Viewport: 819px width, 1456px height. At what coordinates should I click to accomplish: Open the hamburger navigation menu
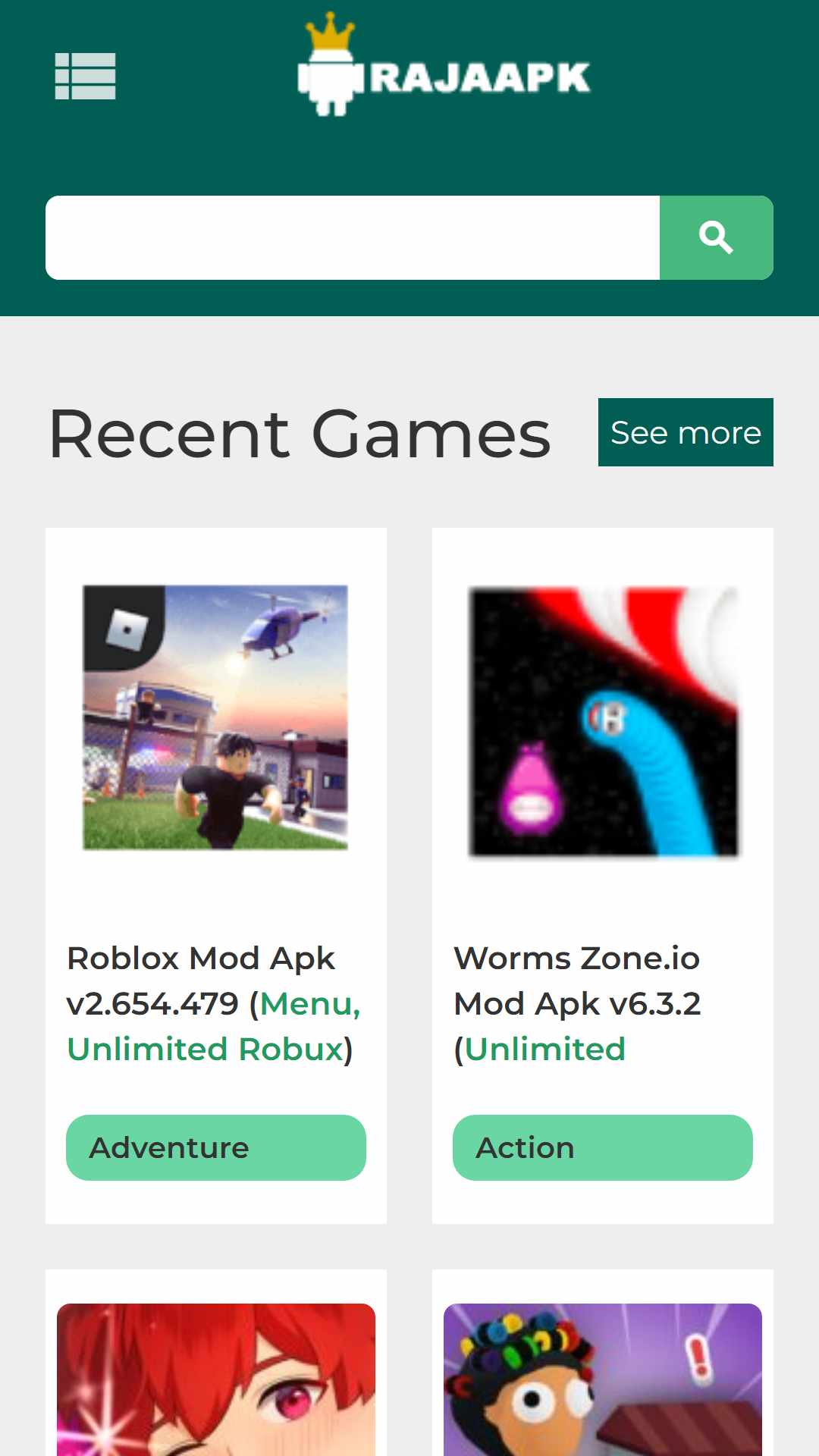point(86,76)
